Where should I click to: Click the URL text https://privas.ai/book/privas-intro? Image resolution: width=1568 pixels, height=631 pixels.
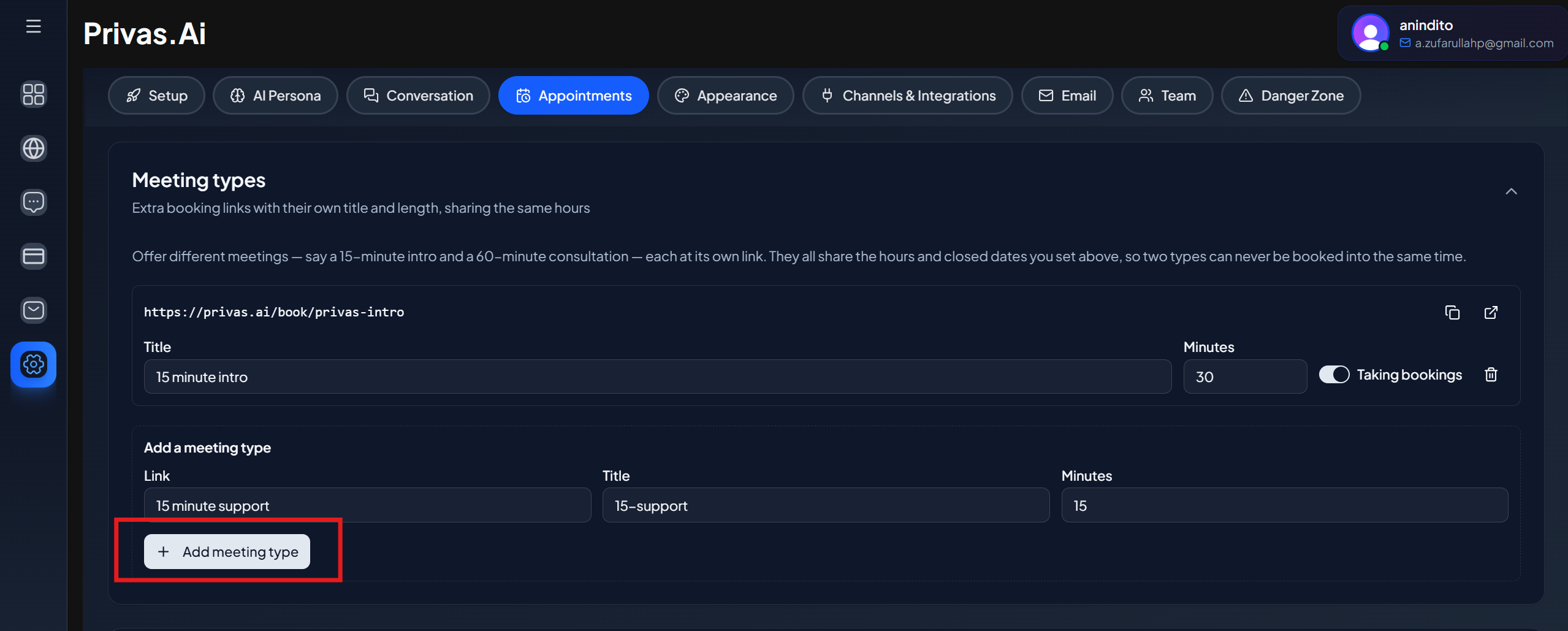tap(274, 312)
